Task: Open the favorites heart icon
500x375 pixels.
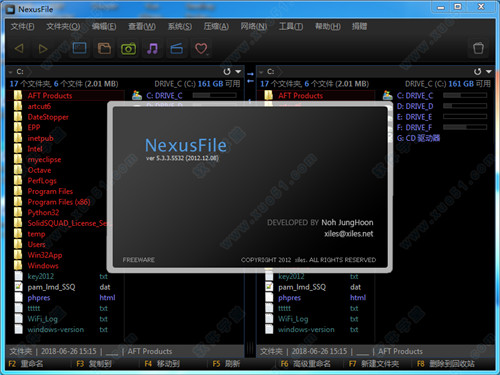Action: pos(201,49)
